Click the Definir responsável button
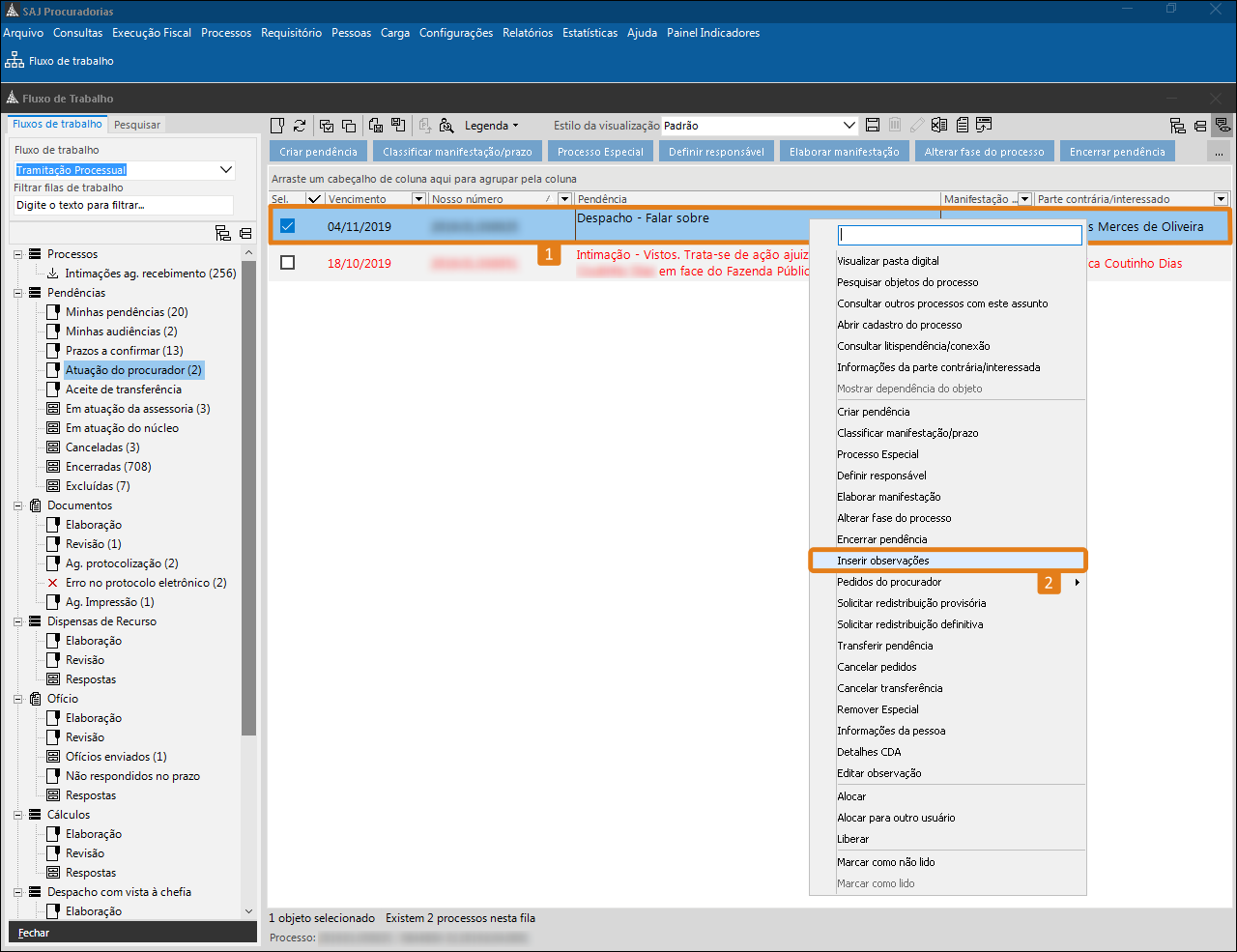Screen dimensions: 1237x952 (x=716, y=152)
